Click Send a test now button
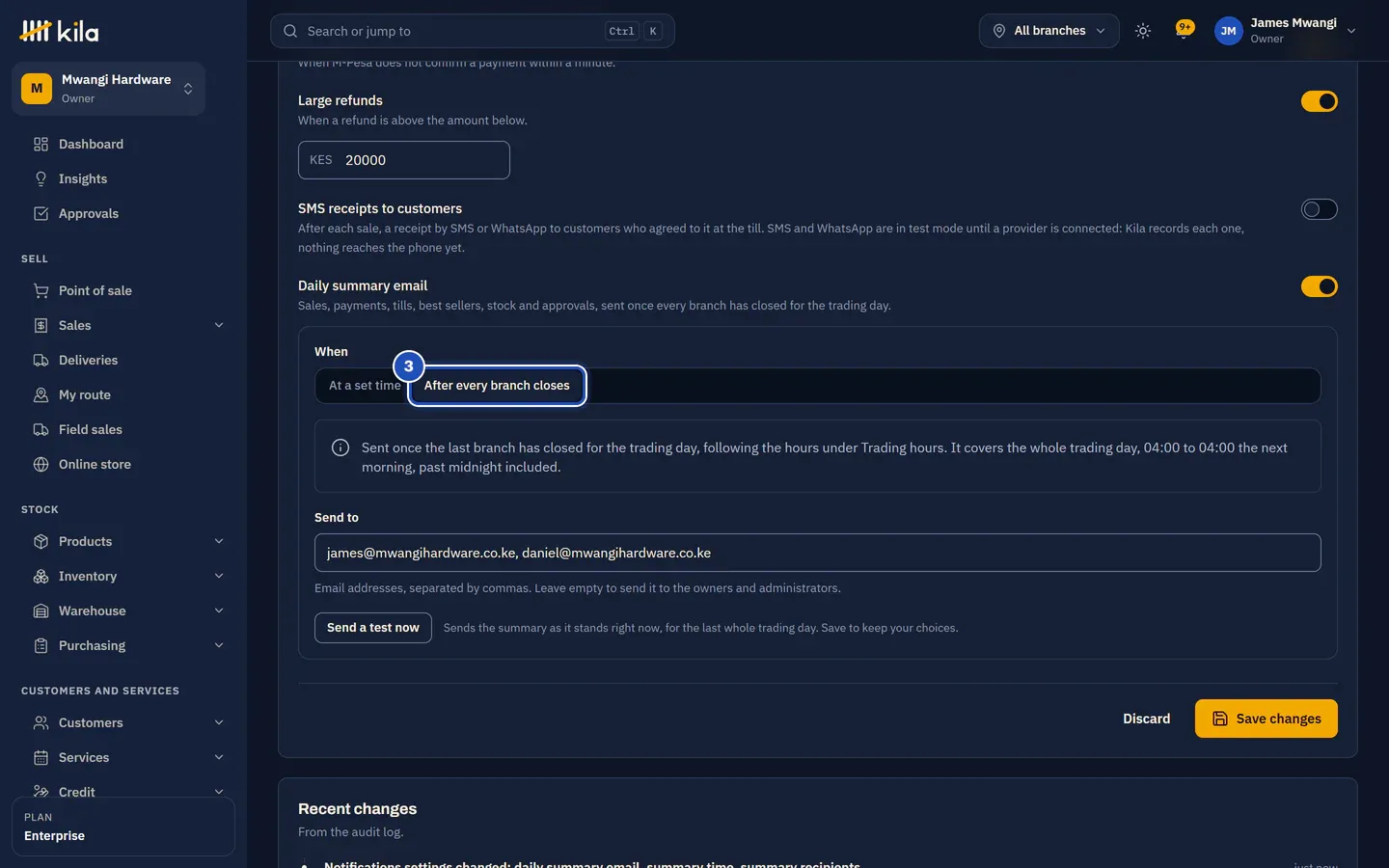The image size is (1389, 868). pyautogui.click(x=372, y=628)
